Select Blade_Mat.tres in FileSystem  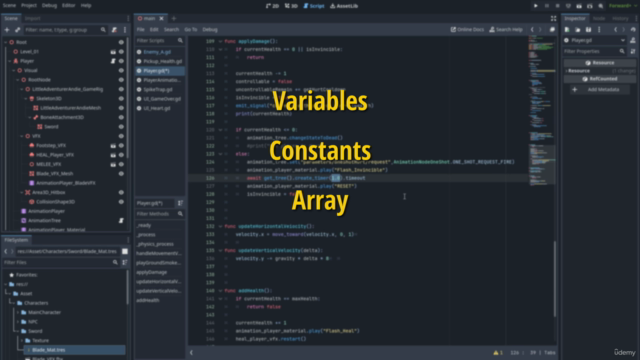75,350
